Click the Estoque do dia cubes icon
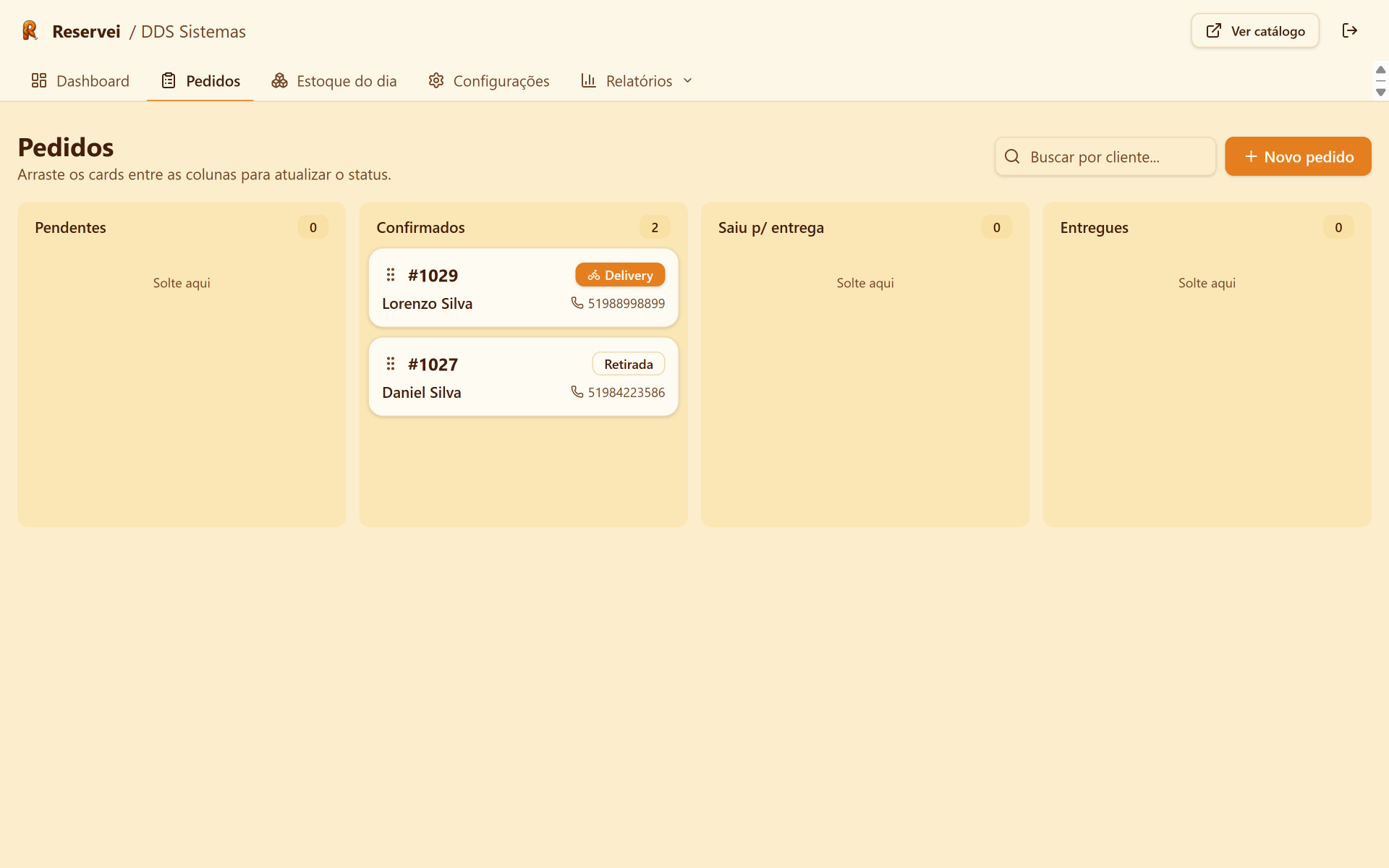Image resolution: width=1389 pixels, height=868 pixels. point(279,80)
